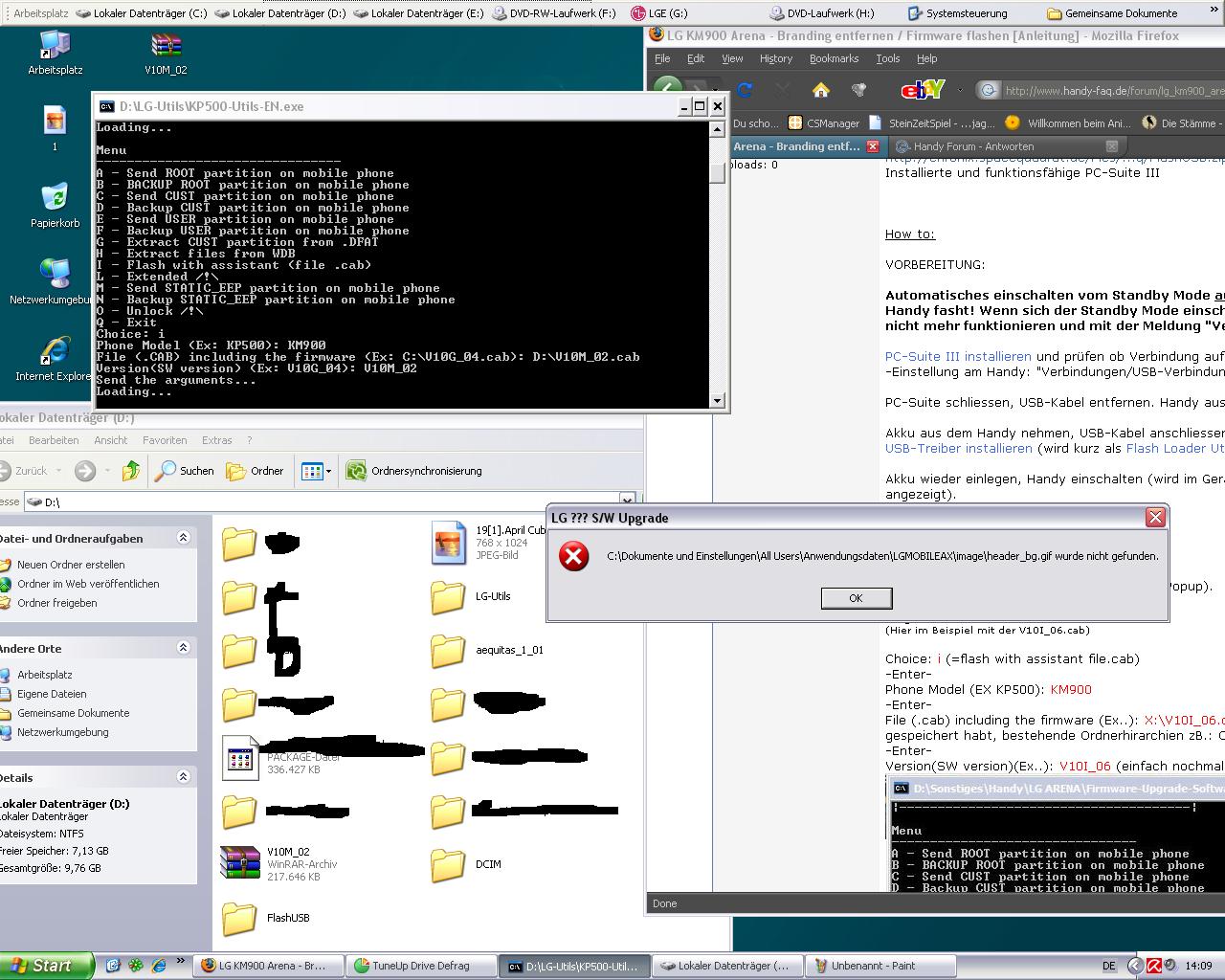Open the Firefox Tools menu
1225x980 pixels.
pos(888,58)
